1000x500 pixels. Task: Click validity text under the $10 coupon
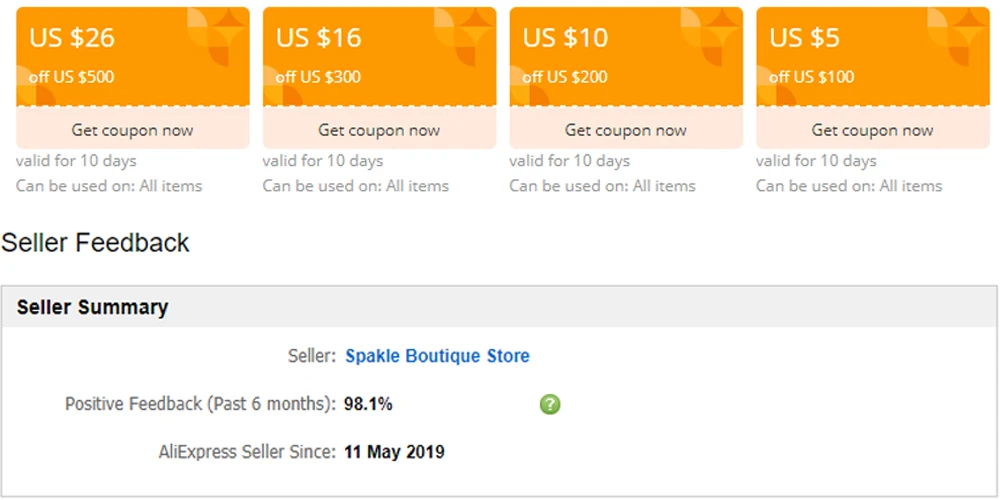tap(569, 161)
